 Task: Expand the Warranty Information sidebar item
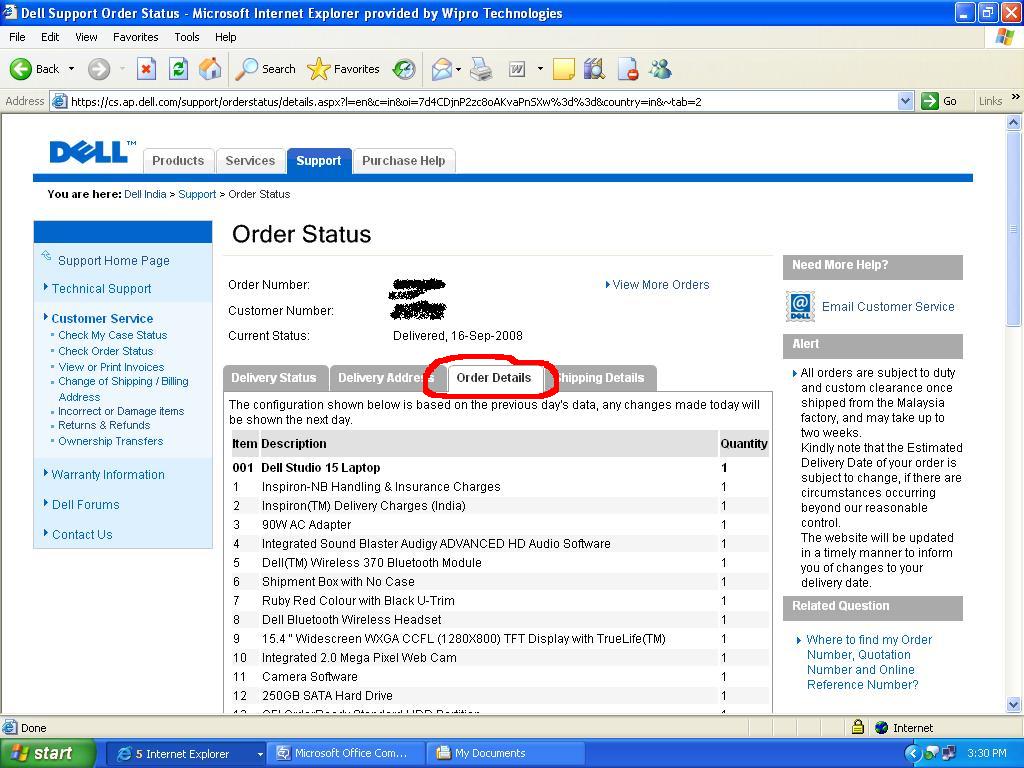(x=108, y=475)
